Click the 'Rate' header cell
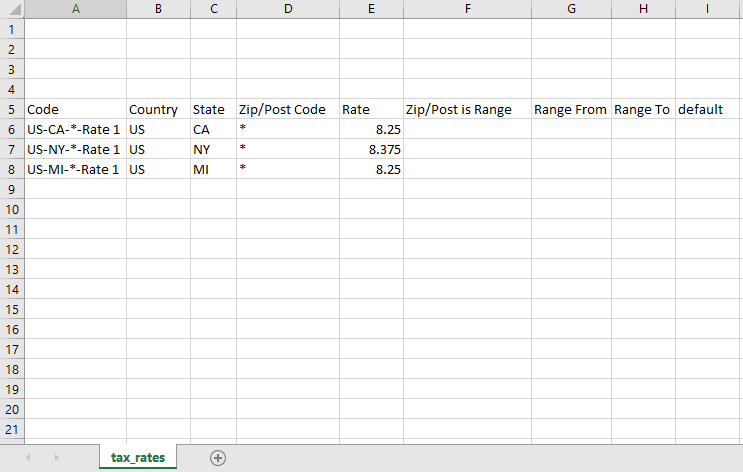The width and height of the screenshot is (743, 472). click(372, 109)
